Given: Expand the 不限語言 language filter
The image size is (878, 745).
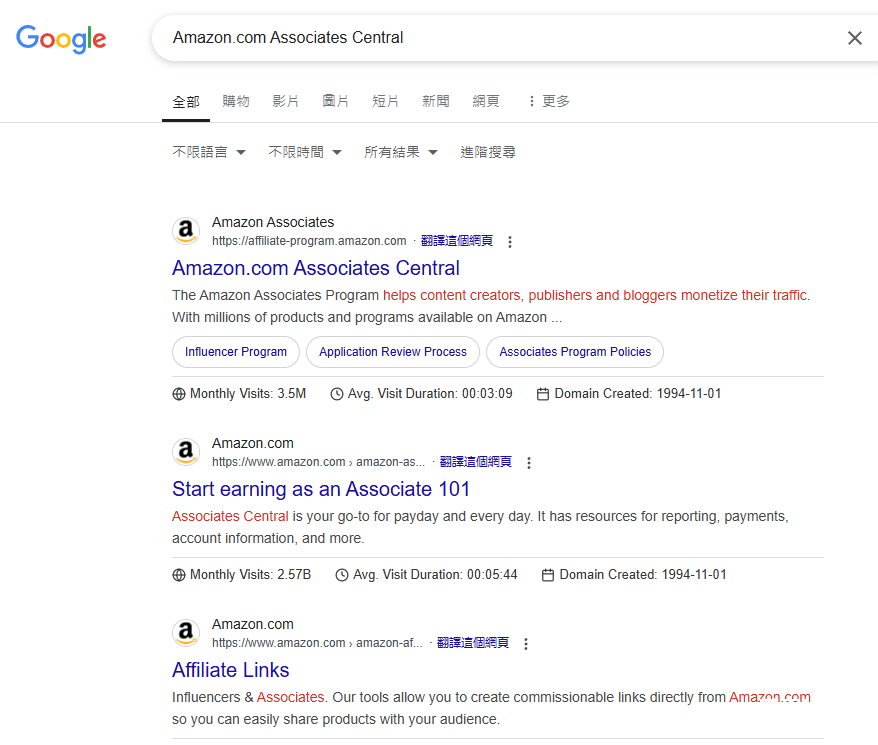Looking at the screenshot, I should coord(209,152).
